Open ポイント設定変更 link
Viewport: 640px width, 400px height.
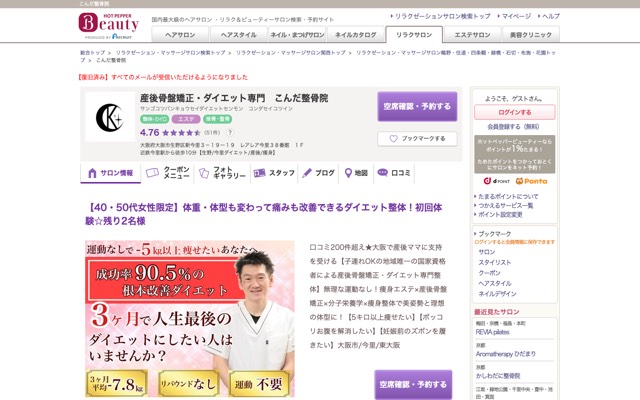click(x=500, y=214)
